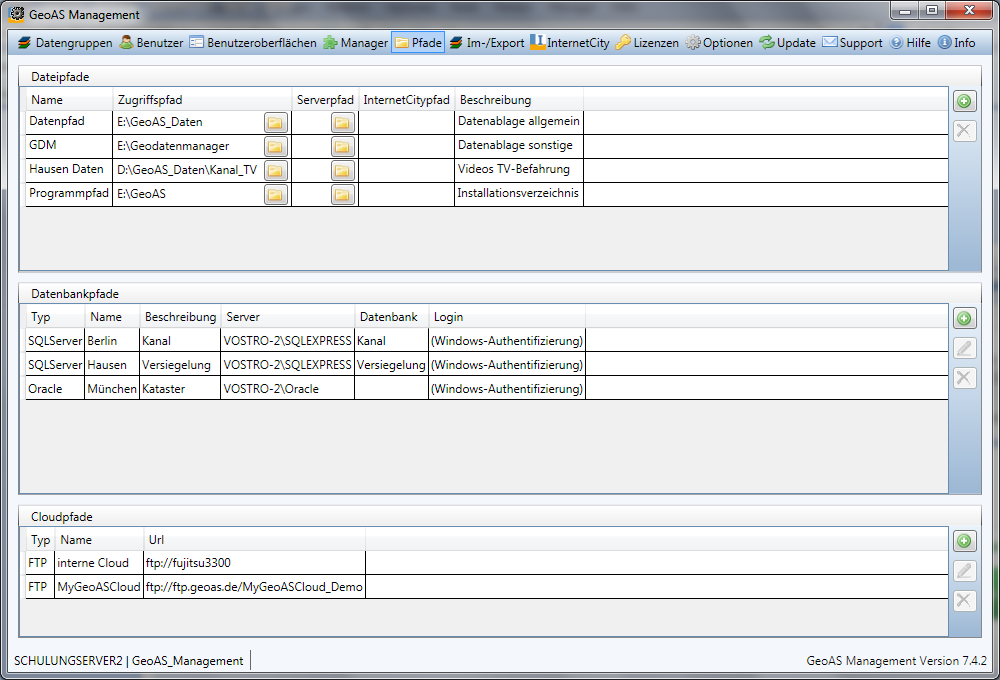Open folder browser for Hausen Daten Zugriffspfad

tap(275, 170)
